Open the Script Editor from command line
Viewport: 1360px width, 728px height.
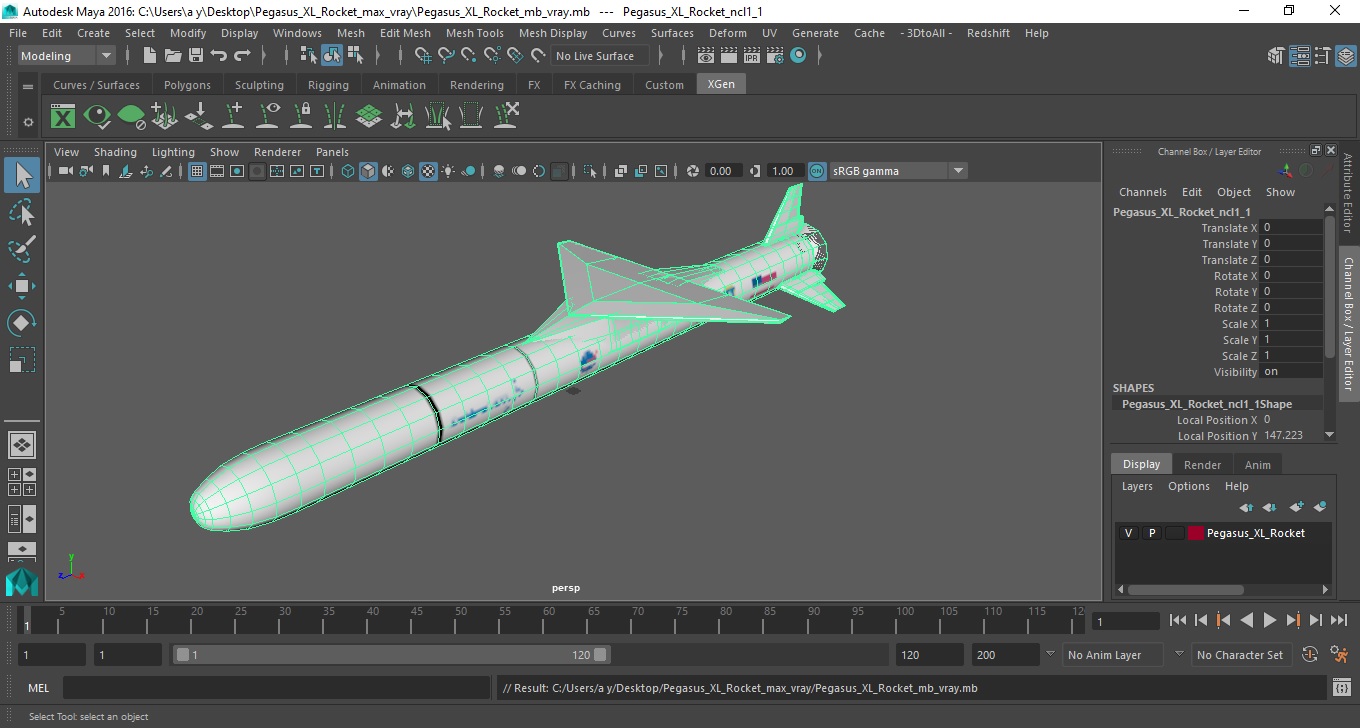[x=1342, y=688]
